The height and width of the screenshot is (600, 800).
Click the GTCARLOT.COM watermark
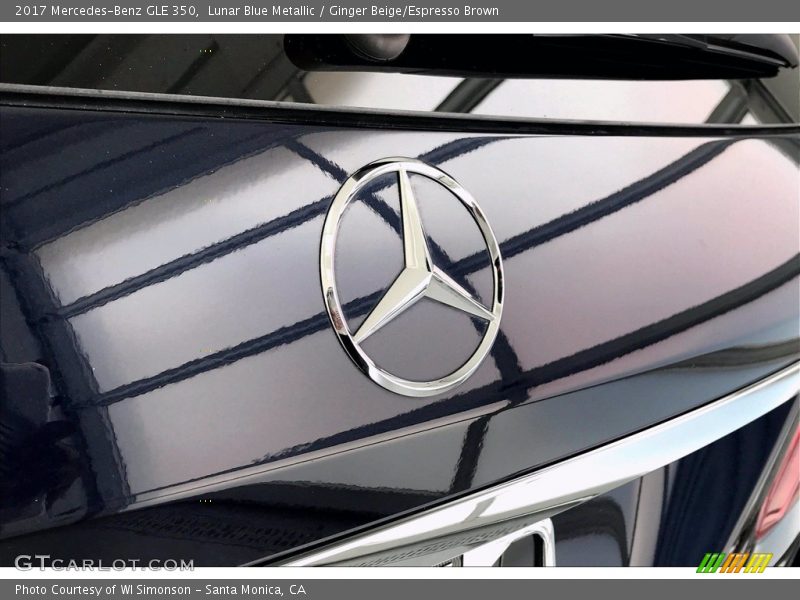(x=104, y=563)
